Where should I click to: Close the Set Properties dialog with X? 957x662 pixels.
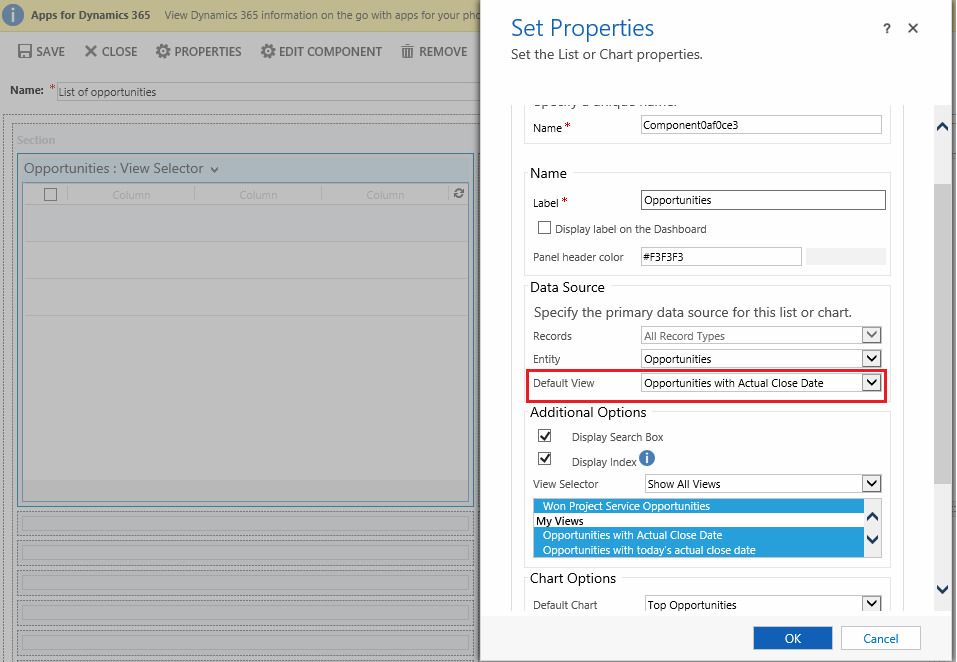tap(913, 28)
